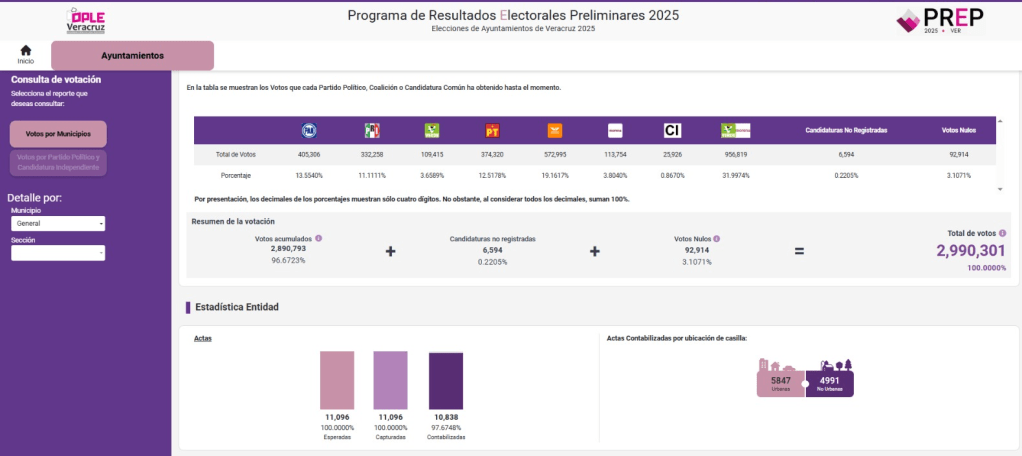Click the OPLE Veracruz logo
Viewport: 1022px width, 456px height.
coord(85,19)
